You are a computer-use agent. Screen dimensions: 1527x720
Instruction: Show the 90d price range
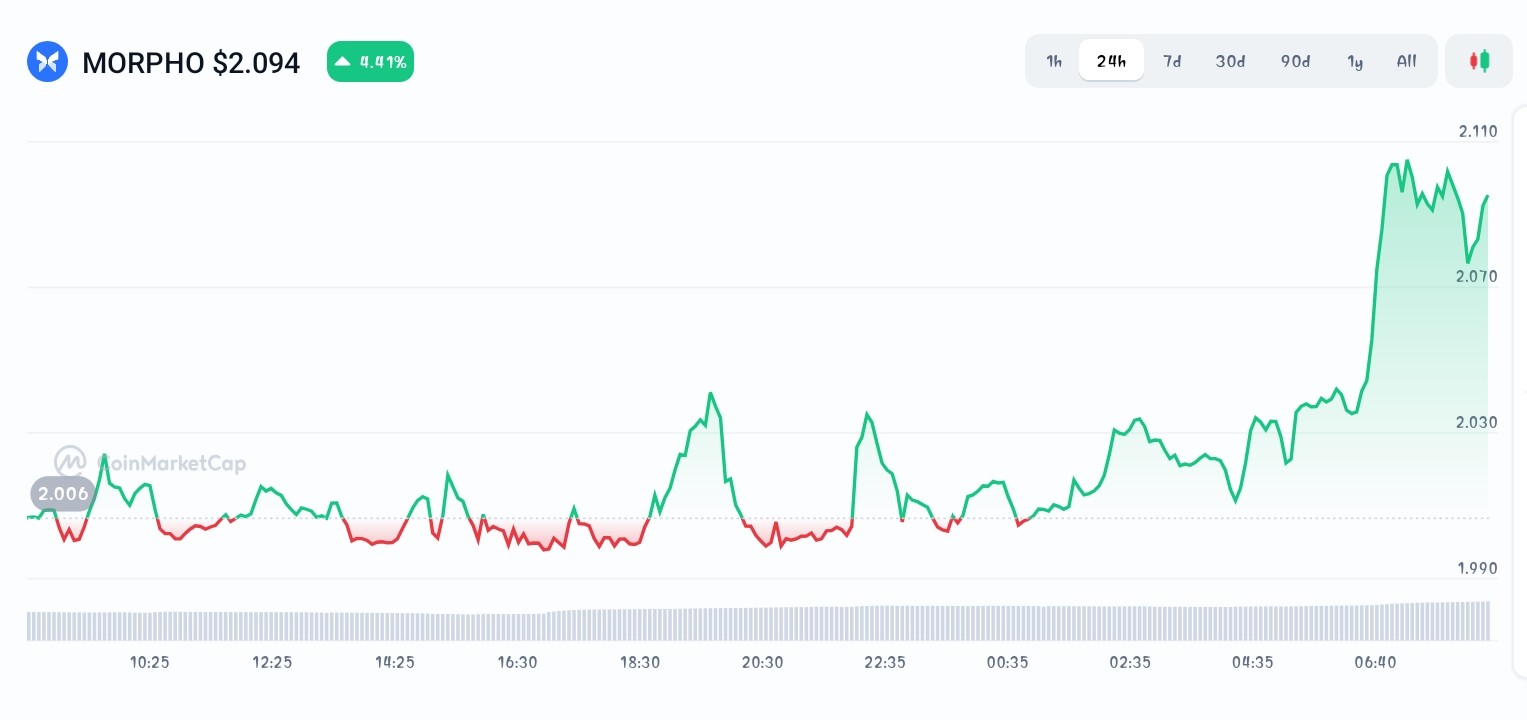(x=1295, y=61)
